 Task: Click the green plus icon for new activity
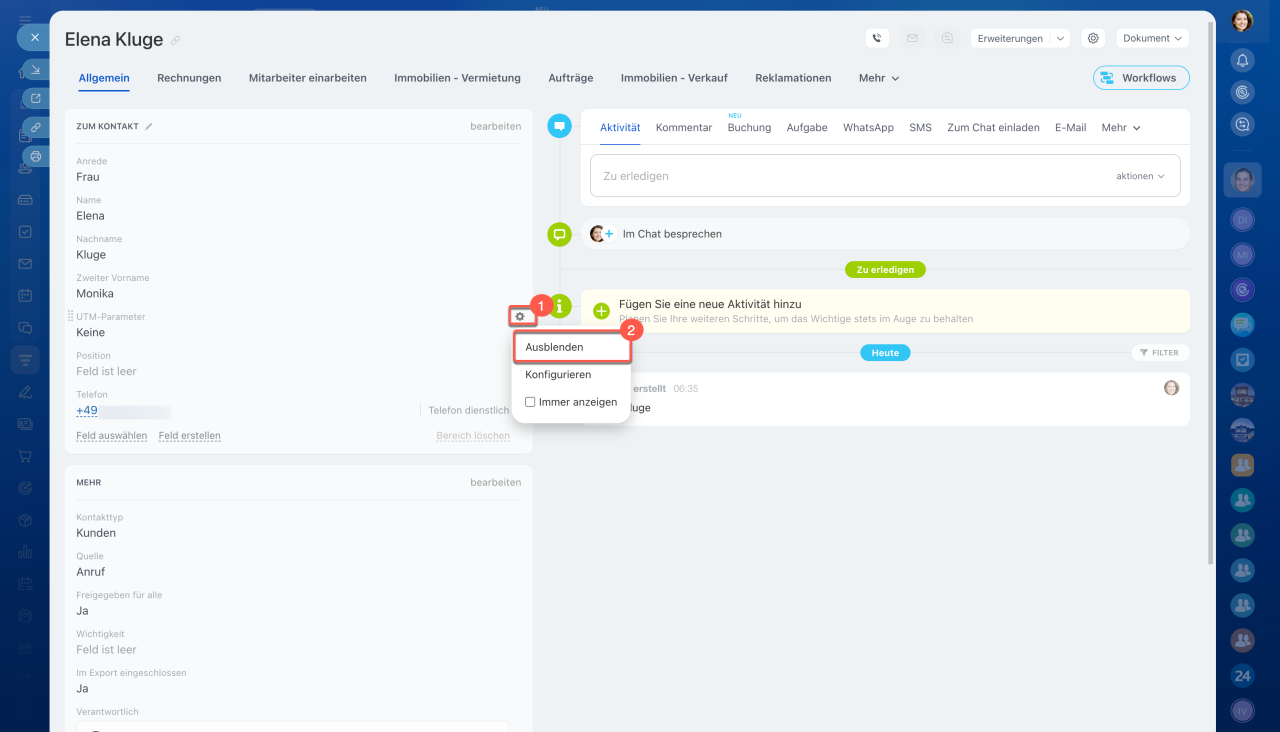pyautogui.click(x=601, y=311)
